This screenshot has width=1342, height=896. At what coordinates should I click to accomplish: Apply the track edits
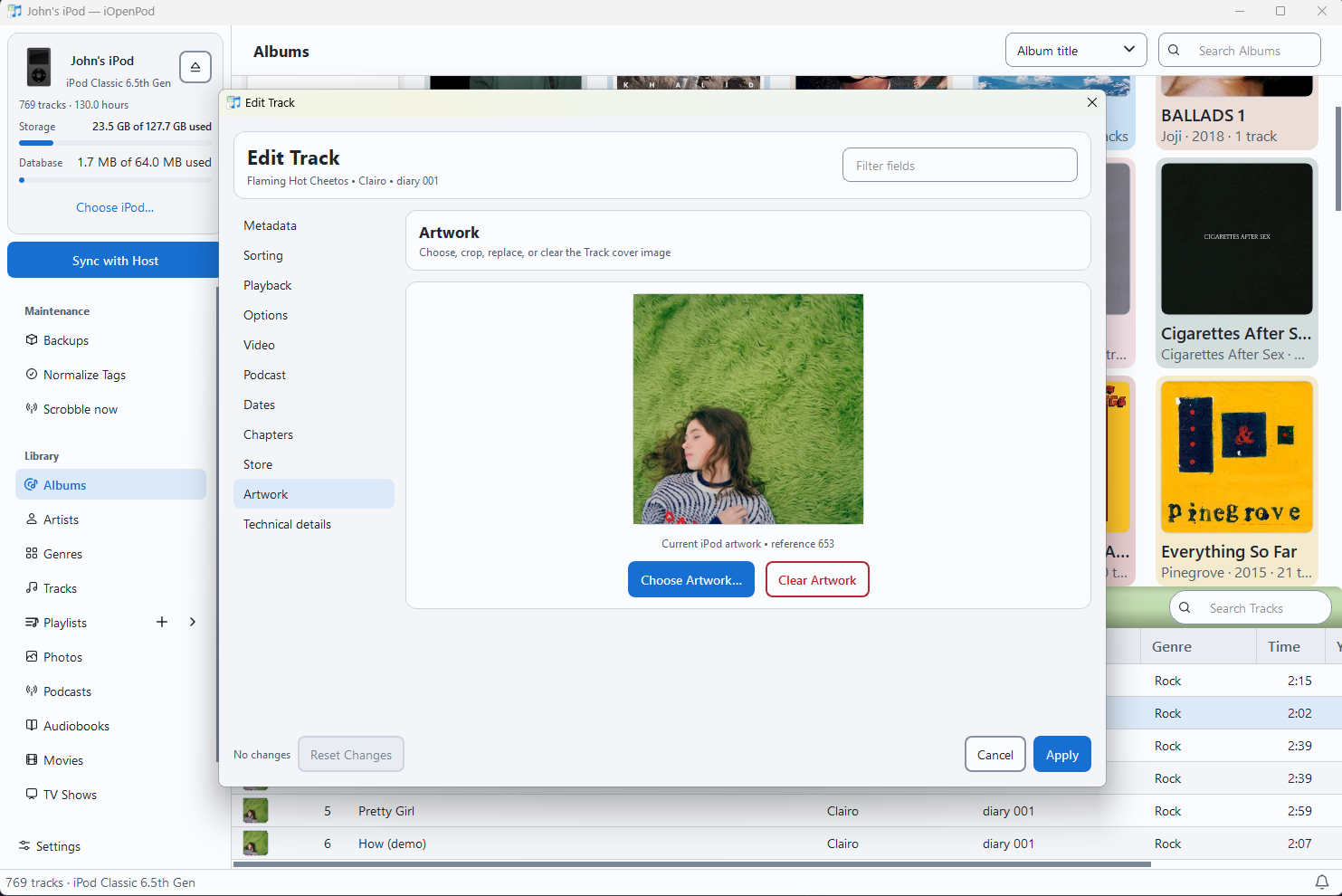click(x=1062, y=755)
